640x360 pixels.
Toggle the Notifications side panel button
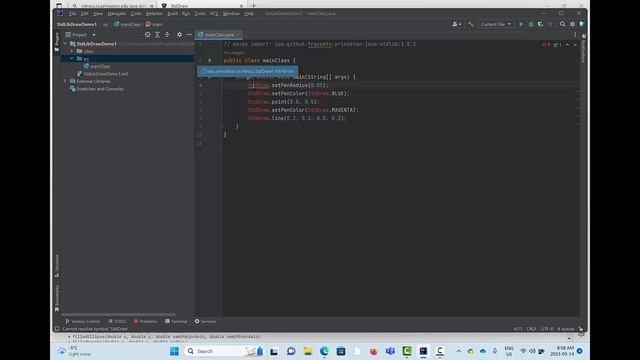[583, 48]
